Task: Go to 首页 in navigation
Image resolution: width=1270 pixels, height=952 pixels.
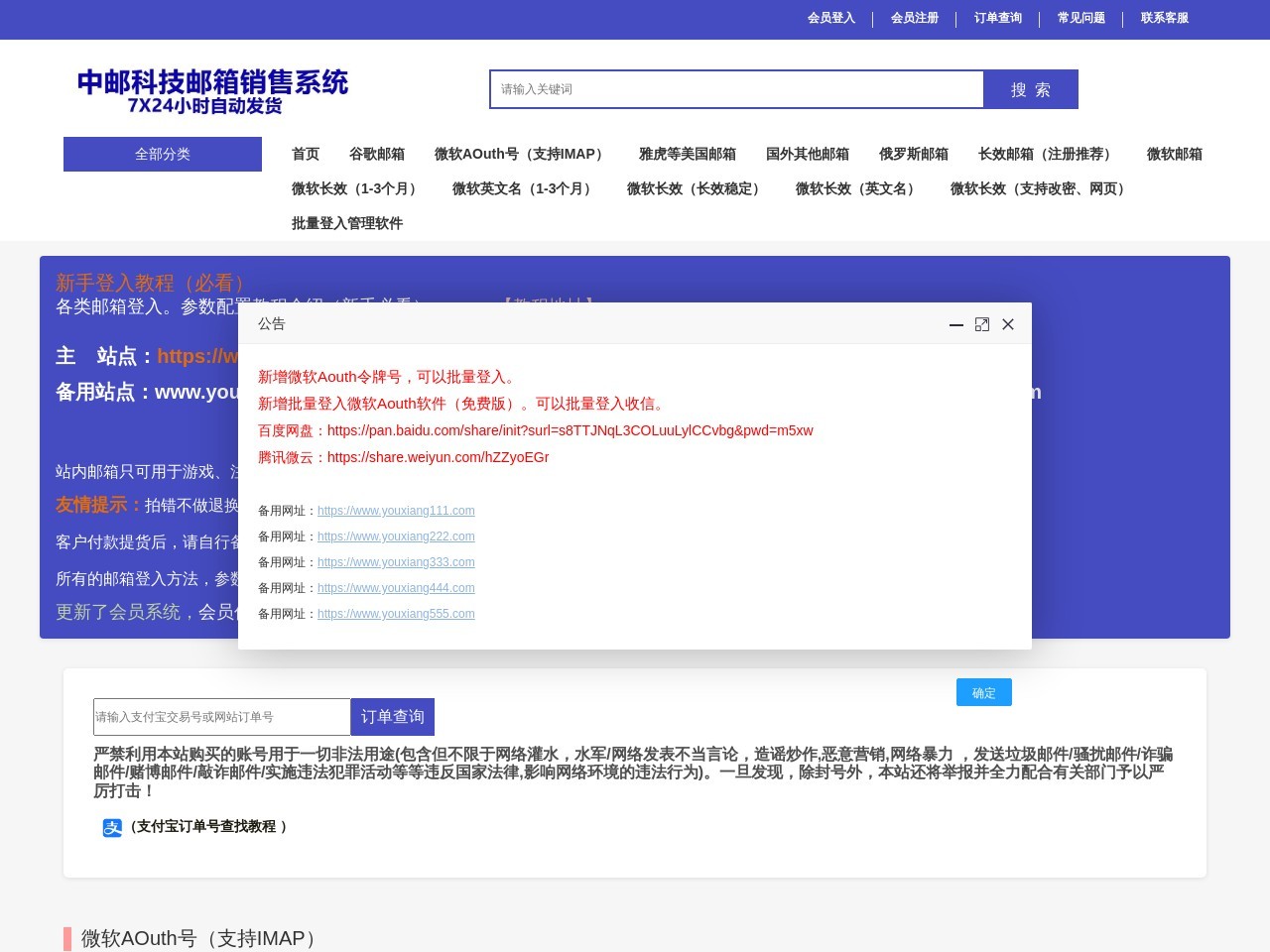Action: click(x=306, y=154)
